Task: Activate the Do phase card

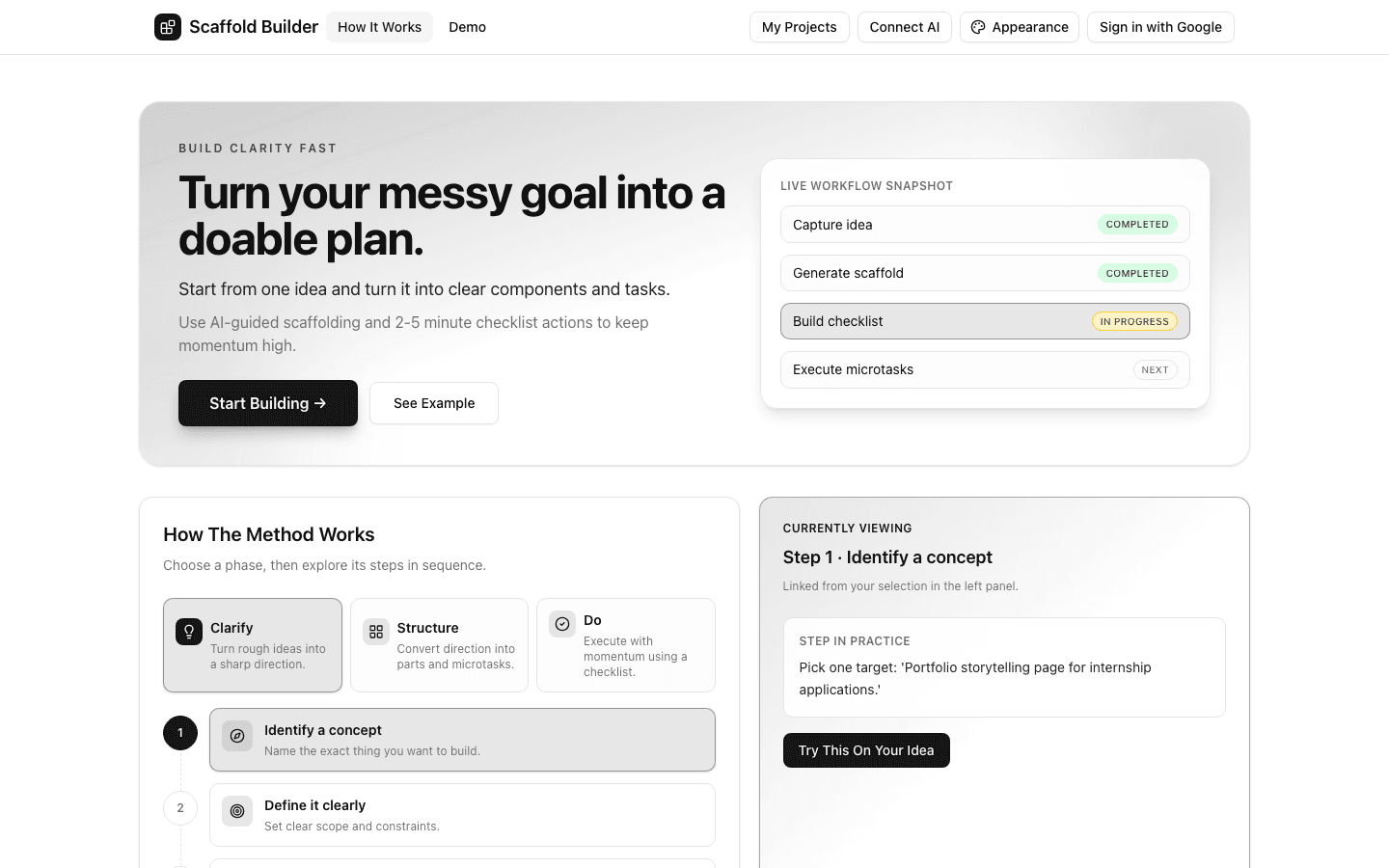Action: tap(625, 644)
